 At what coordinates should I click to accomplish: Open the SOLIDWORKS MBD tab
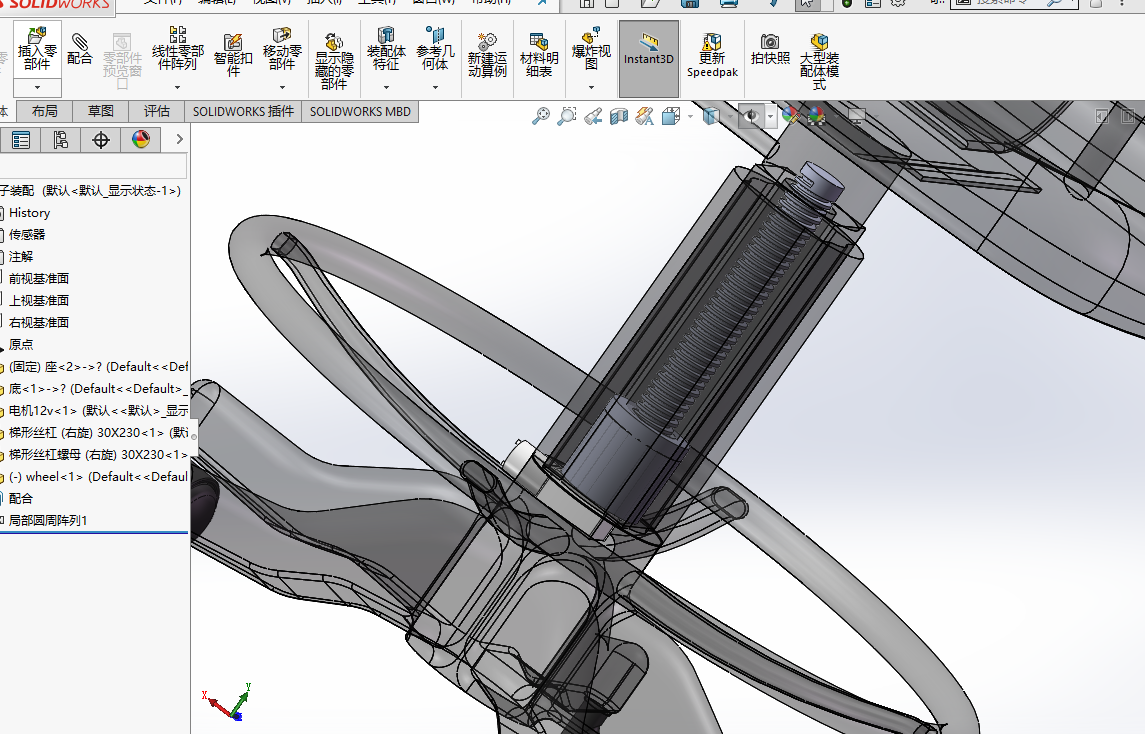click(x=360, y=112)
